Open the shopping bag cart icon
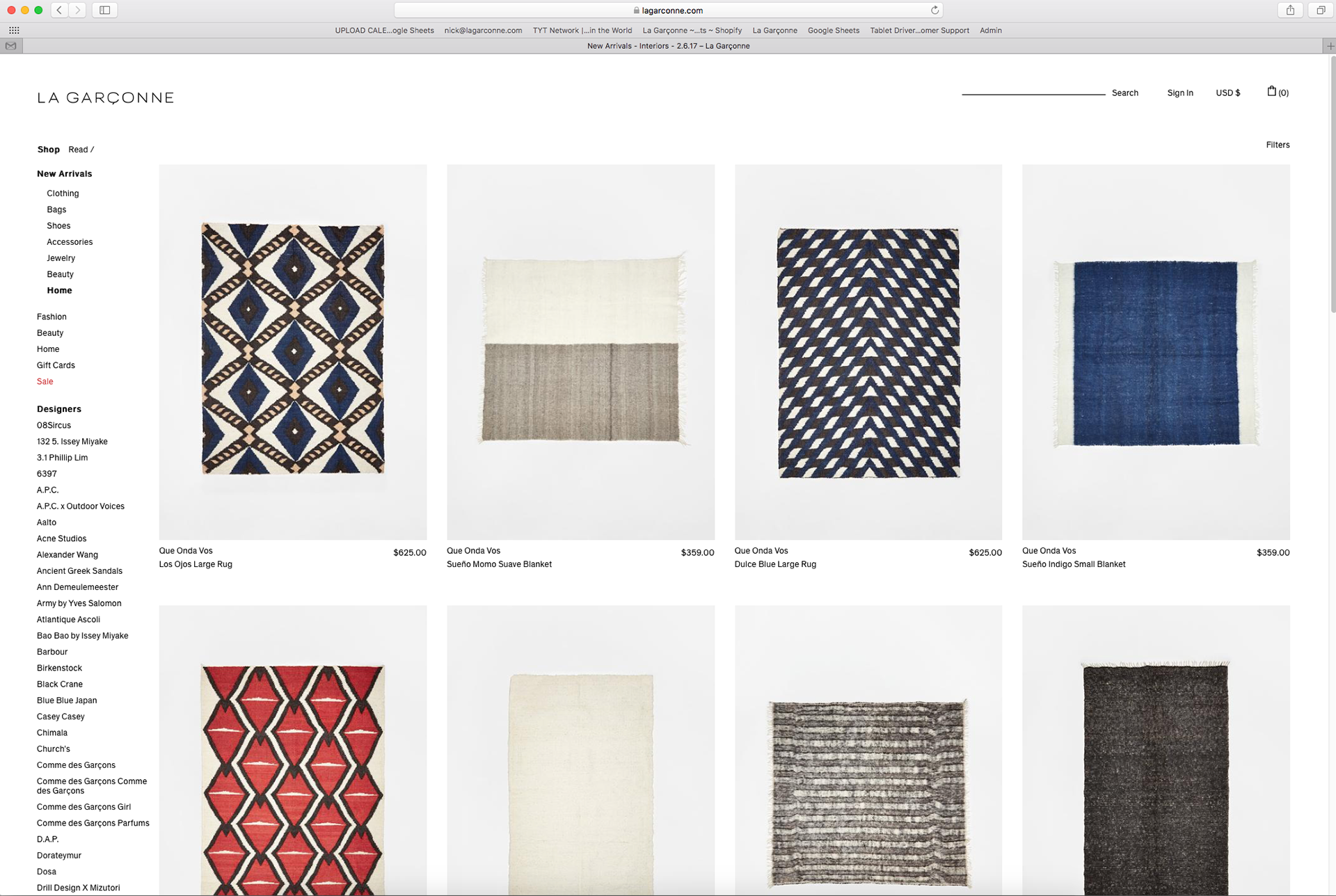 1272,92
